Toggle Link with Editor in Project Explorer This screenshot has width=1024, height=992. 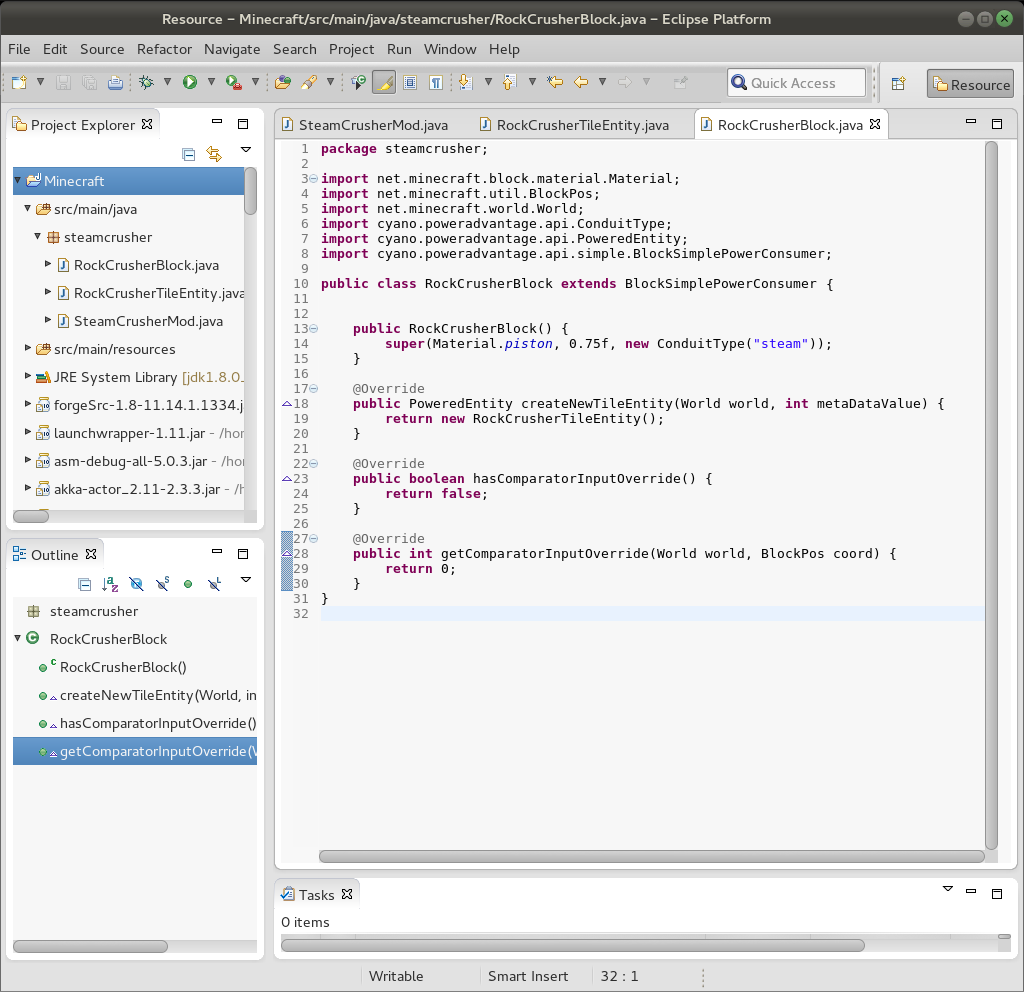214,155
